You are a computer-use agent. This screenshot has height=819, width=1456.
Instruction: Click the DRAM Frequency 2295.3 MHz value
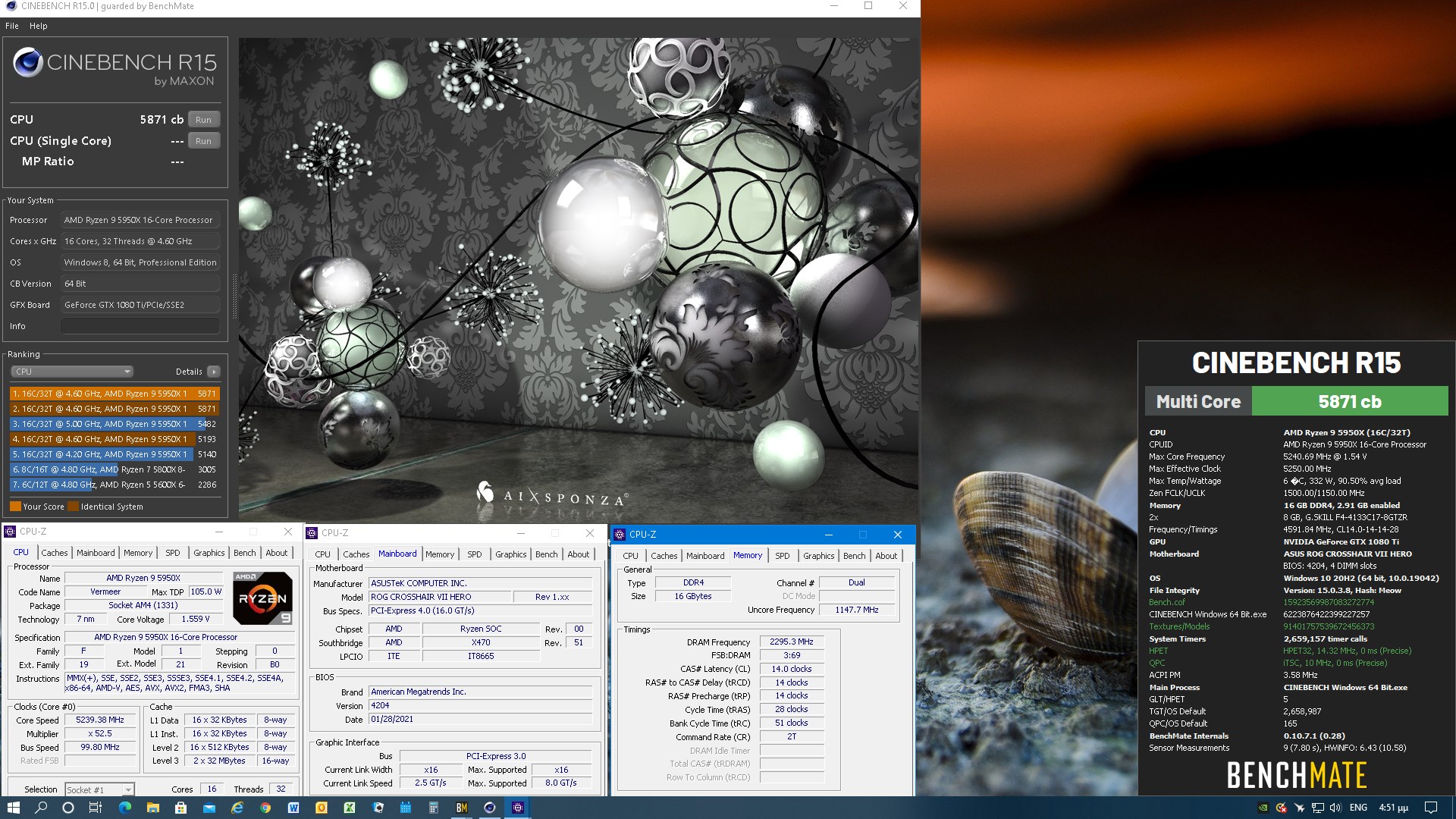(x=792, y=642)
